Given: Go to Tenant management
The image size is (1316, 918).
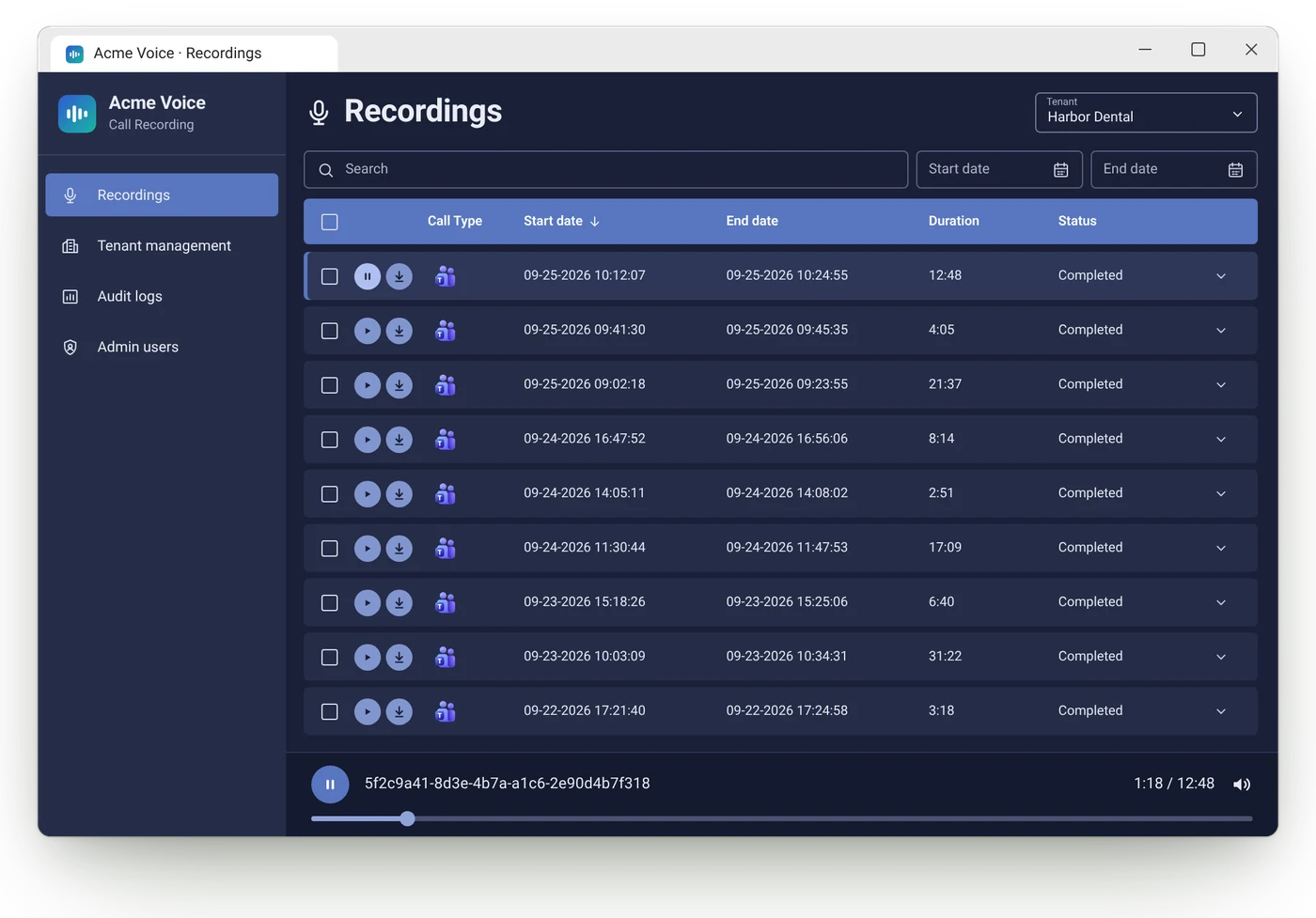Looking at the screenshot, I should [162, 246].
